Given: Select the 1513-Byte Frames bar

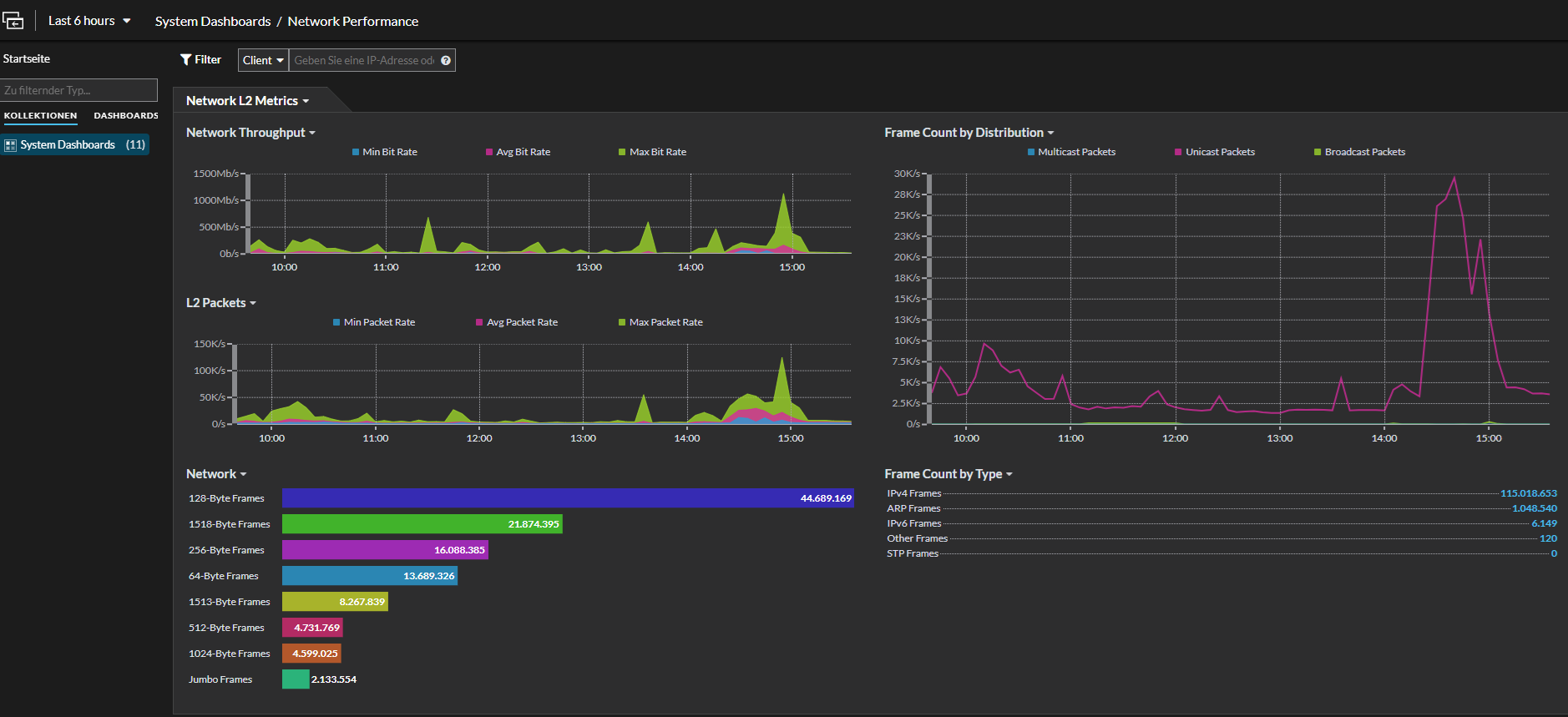Looking at the screenshot, I should click(335, 602).
